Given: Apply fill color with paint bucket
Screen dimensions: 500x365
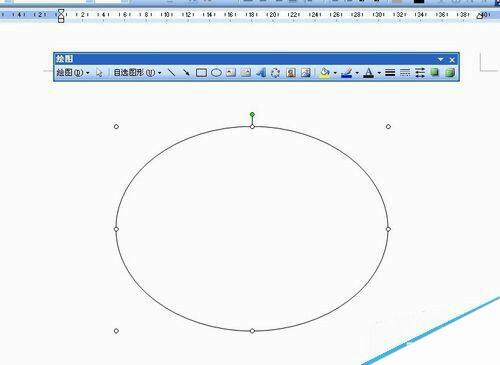Looking at the screenshot, I should point(325,72).
